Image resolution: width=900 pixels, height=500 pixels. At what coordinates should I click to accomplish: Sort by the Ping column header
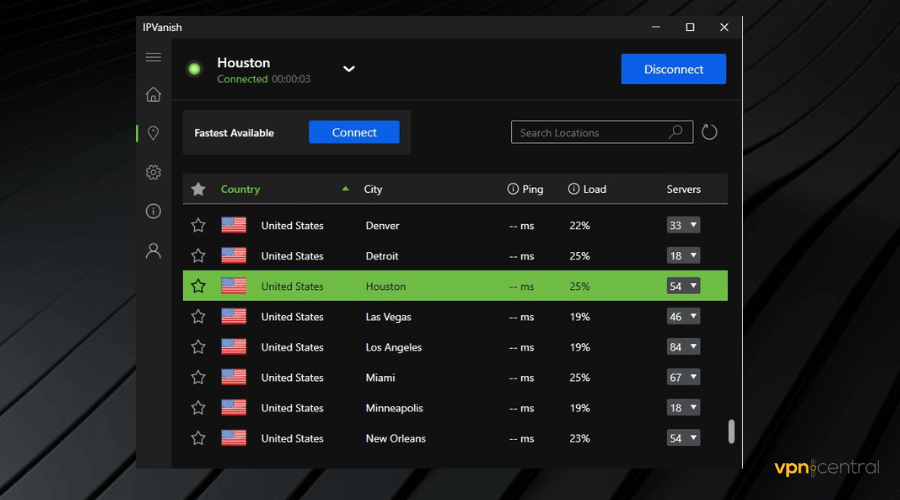click(x=533, y=189)
